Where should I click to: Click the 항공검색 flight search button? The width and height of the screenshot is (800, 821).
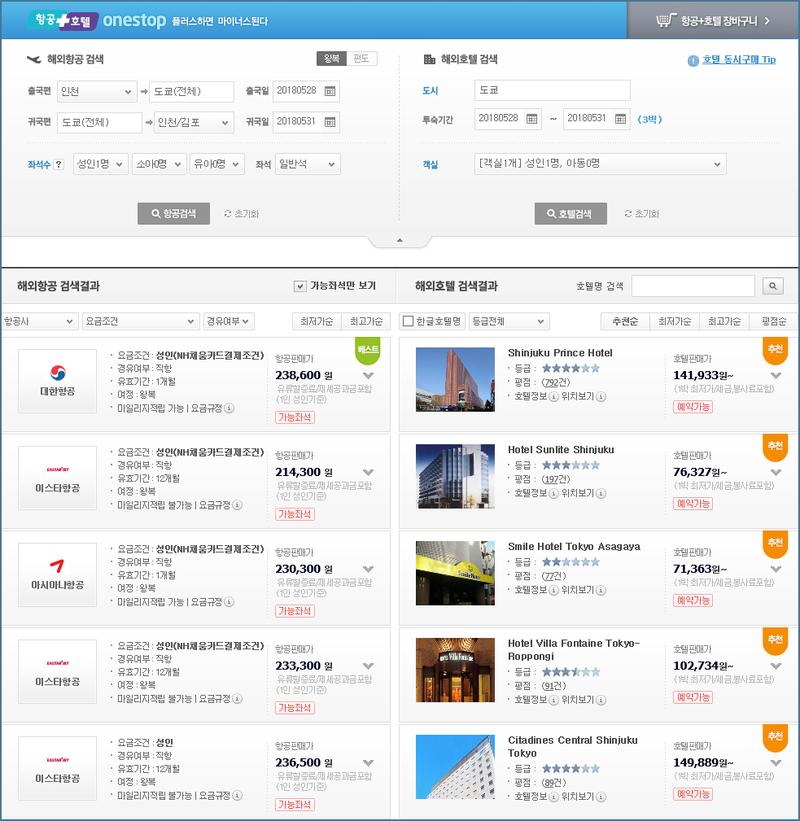174,214
